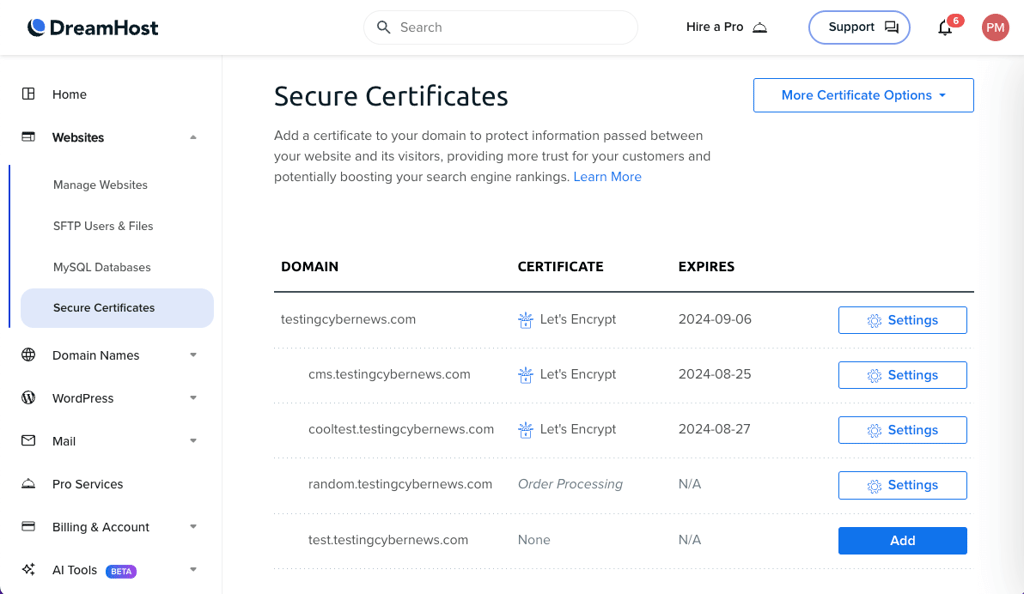Select Secure Certificates in the sidebar

pyautogui.click(x=117, y=308)
